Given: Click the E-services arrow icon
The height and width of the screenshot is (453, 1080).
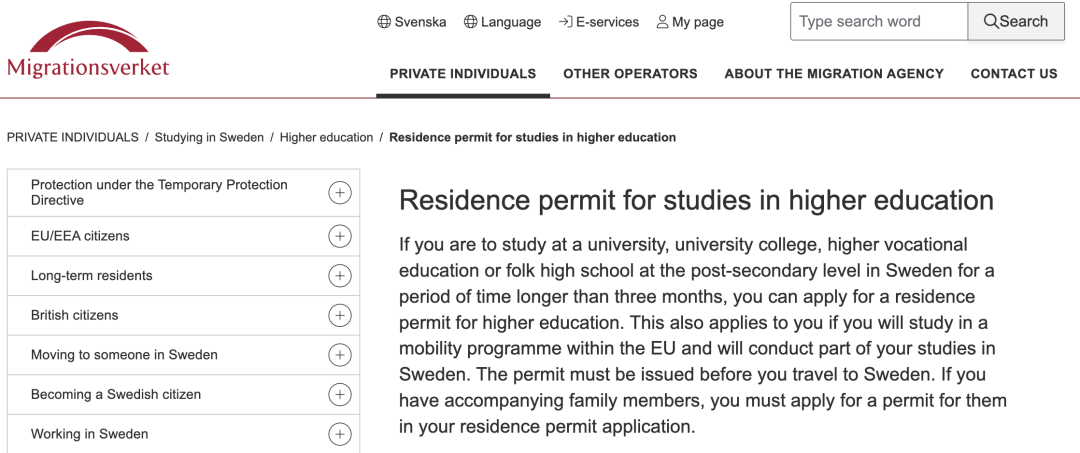Looking at the screenshot, I should pyautogui.click(x=565, y=22).
